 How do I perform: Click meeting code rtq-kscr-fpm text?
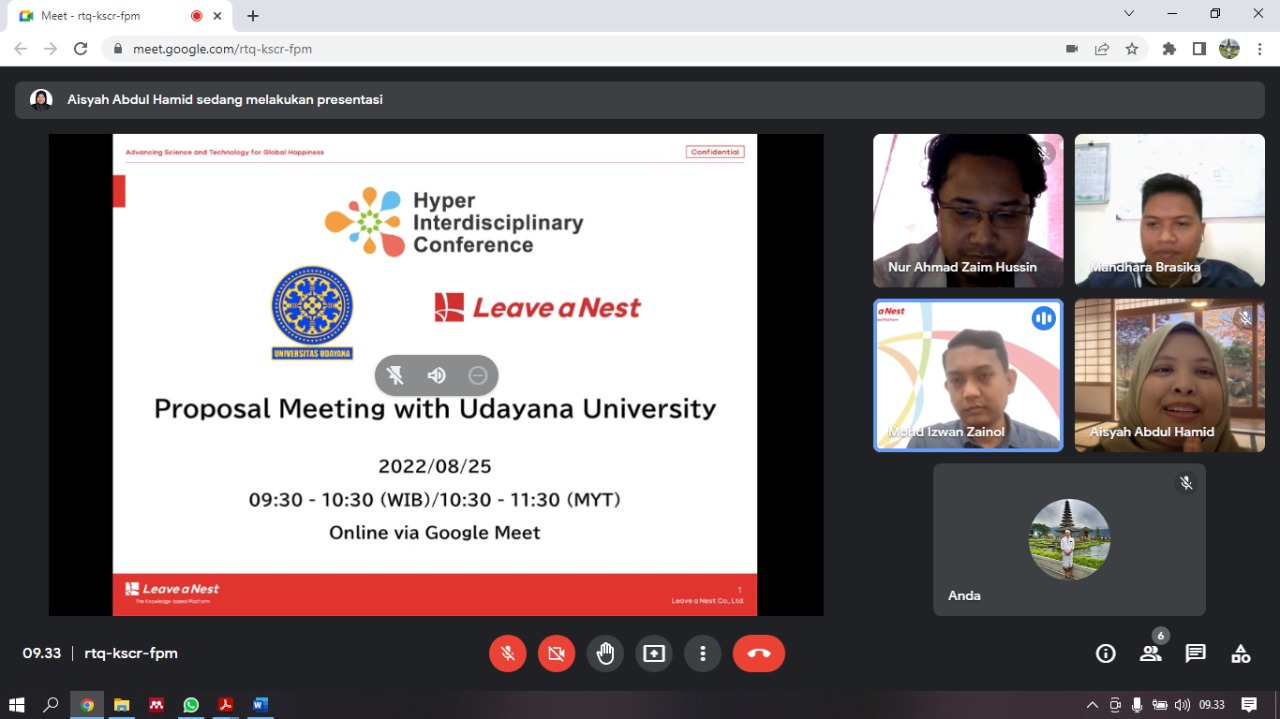[x=131, y=653]
